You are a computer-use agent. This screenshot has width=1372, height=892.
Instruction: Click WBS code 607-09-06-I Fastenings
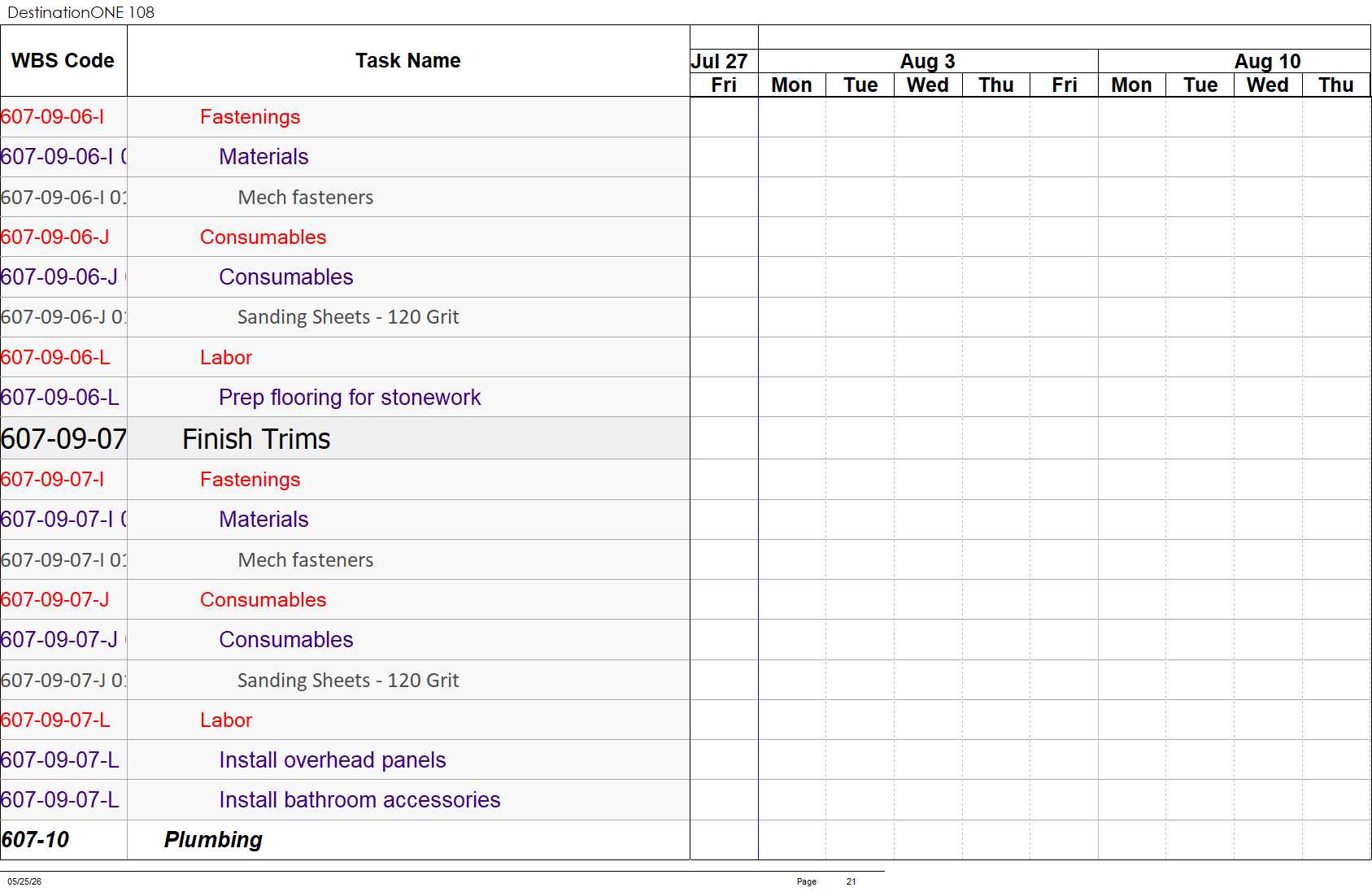(53, 117)
